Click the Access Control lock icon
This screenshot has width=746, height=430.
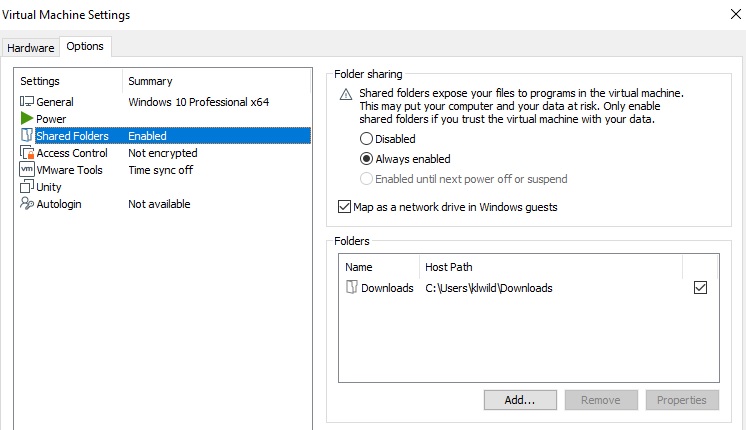27,153
